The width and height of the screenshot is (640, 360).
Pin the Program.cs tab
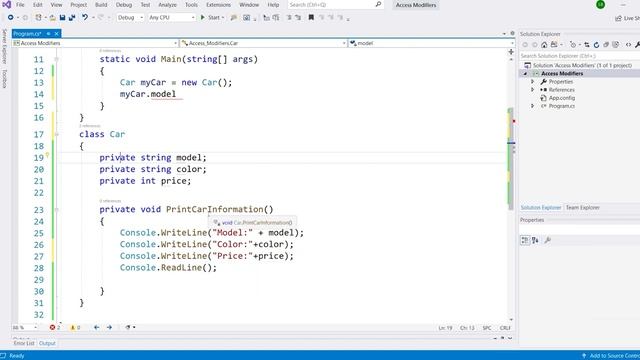tap(48, 33)
